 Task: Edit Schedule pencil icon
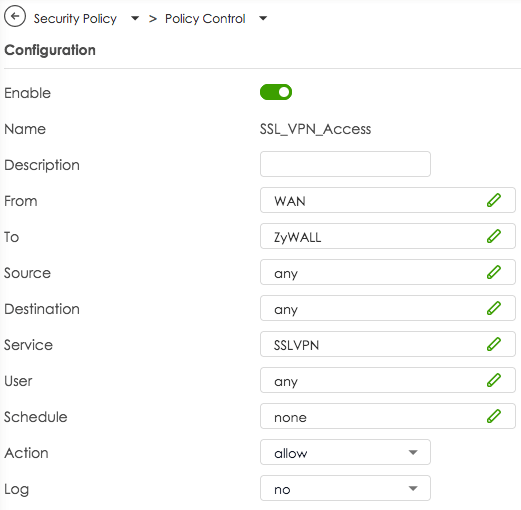[494, 416]
